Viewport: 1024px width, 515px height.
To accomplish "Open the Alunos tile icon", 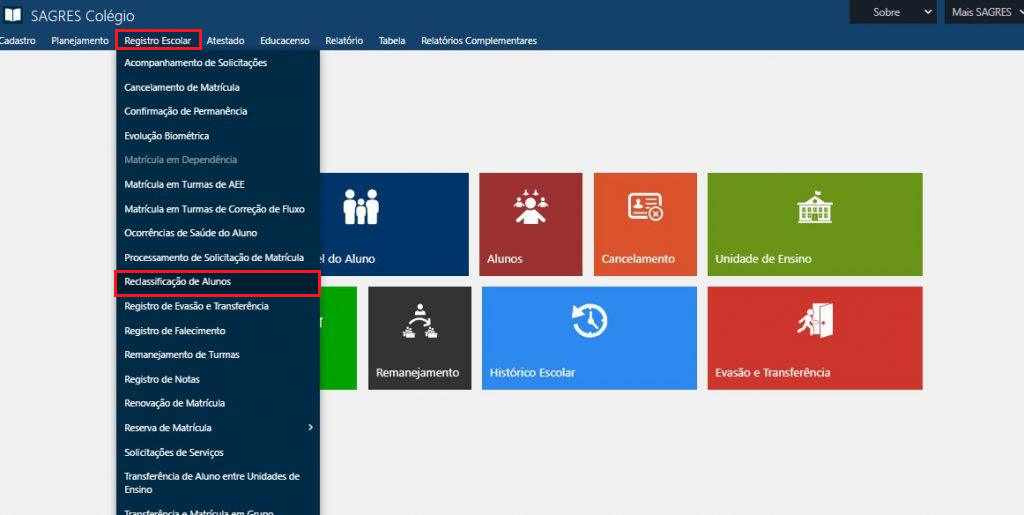I will coord(530,207).
